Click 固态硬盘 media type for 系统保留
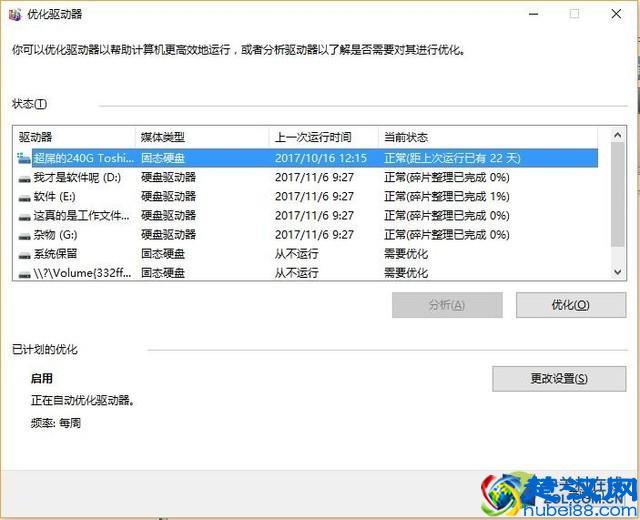640x520 pixels. coord(163,254)
